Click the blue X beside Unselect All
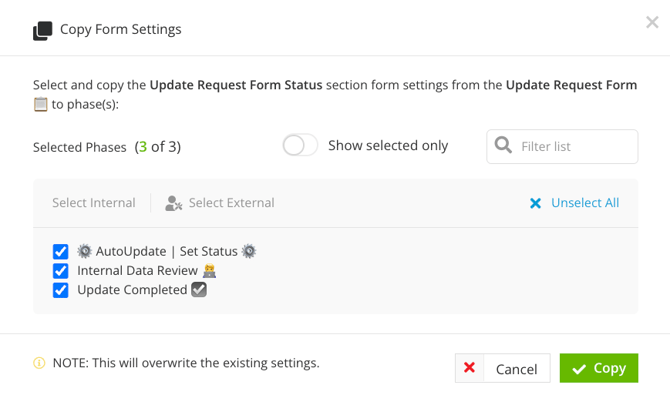Screen dimensions: 670x405 (x=535, y=203)
